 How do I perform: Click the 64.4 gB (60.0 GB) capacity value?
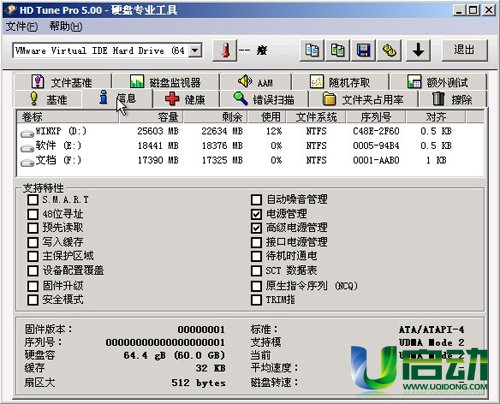[x=174, y=356]
